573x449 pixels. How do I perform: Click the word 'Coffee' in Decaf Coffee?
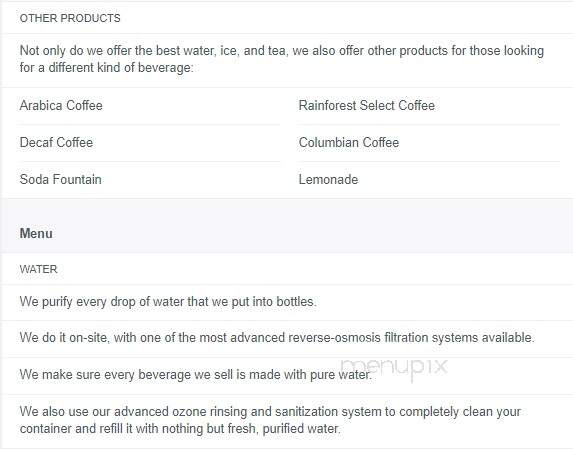click(x=75, y=142)
